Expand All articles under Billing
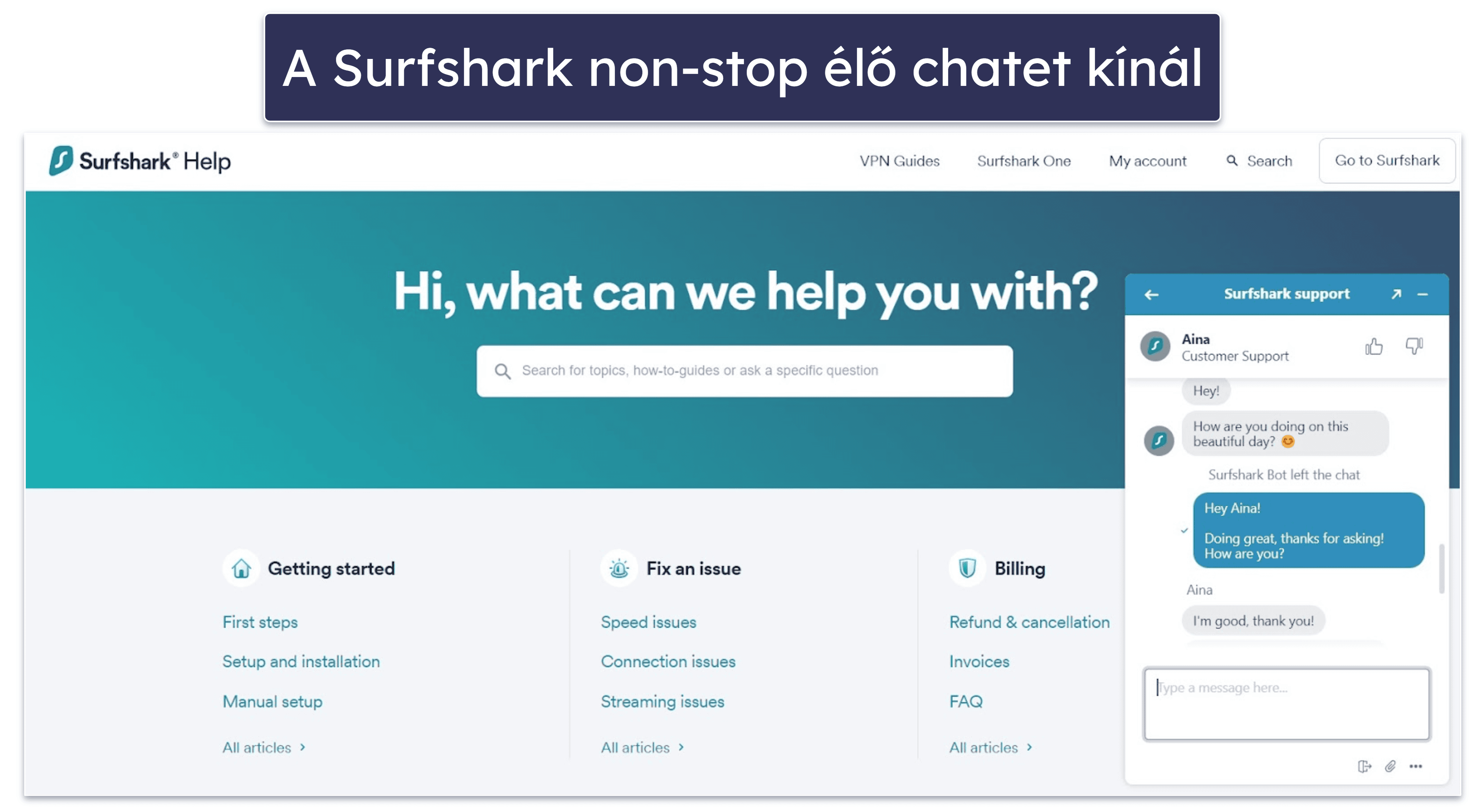 point(991,748)
